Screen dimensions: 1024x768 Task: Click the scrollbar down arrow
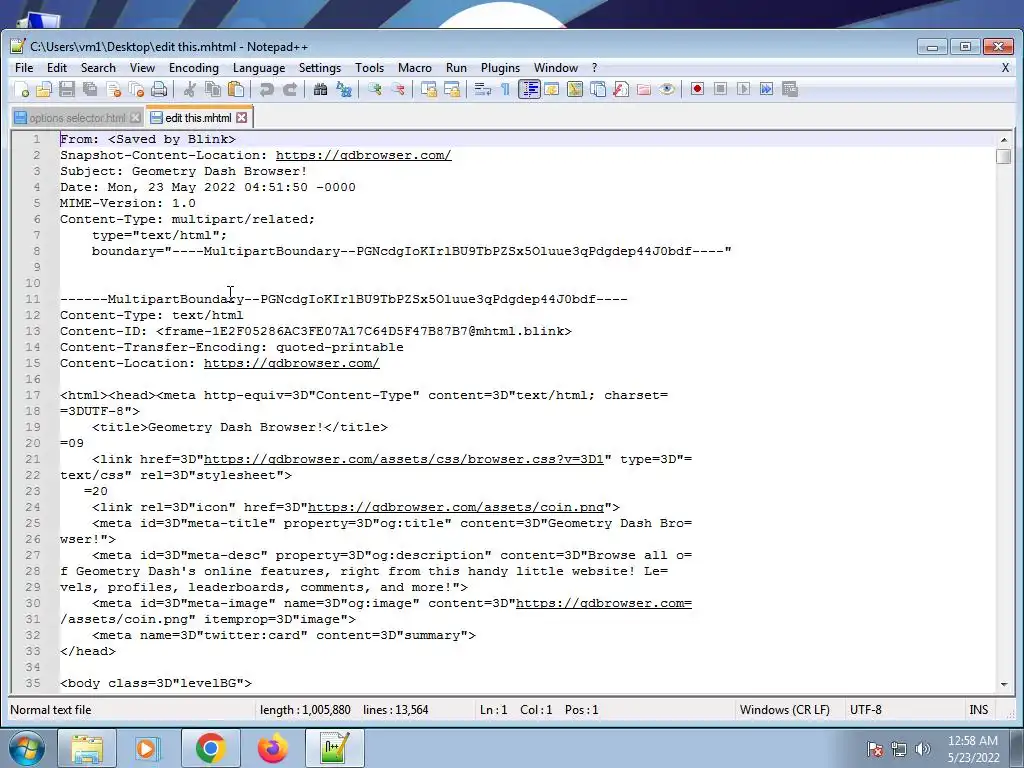point(1004,684)
